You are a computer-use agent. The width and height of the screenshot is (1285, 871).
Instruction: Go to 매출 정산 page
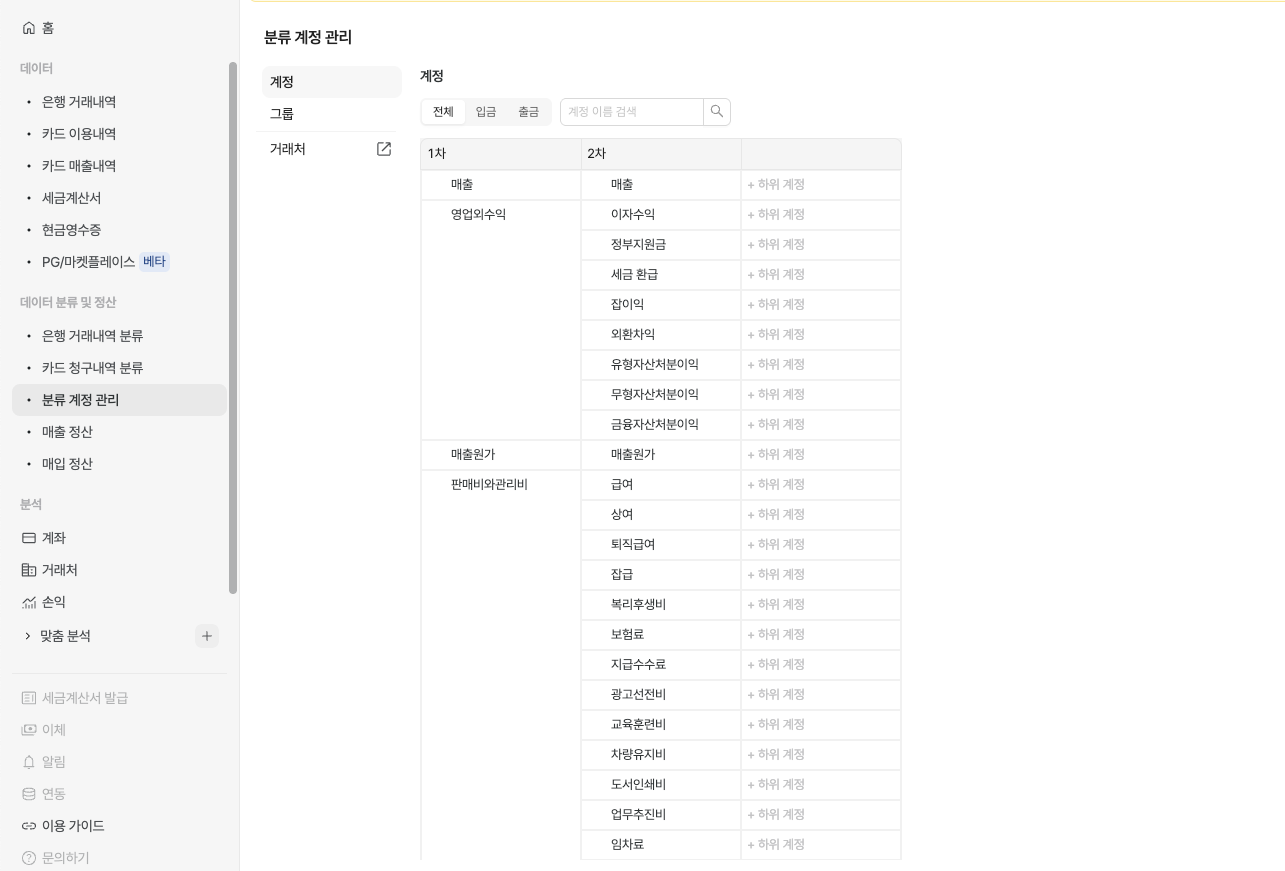click(x=67, y=432)
